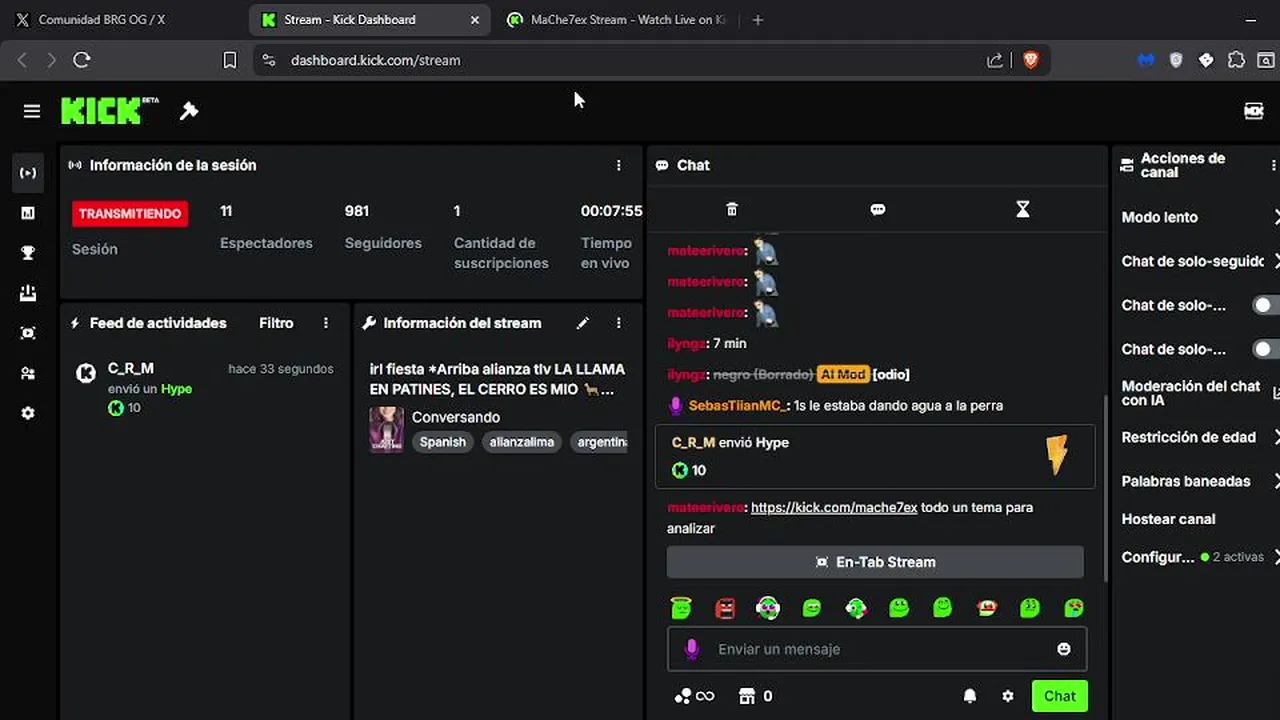This screenshot has width=1280, height=720.
Task: Open Moderación del chat con IA
Action: (x=1198, y=393)
